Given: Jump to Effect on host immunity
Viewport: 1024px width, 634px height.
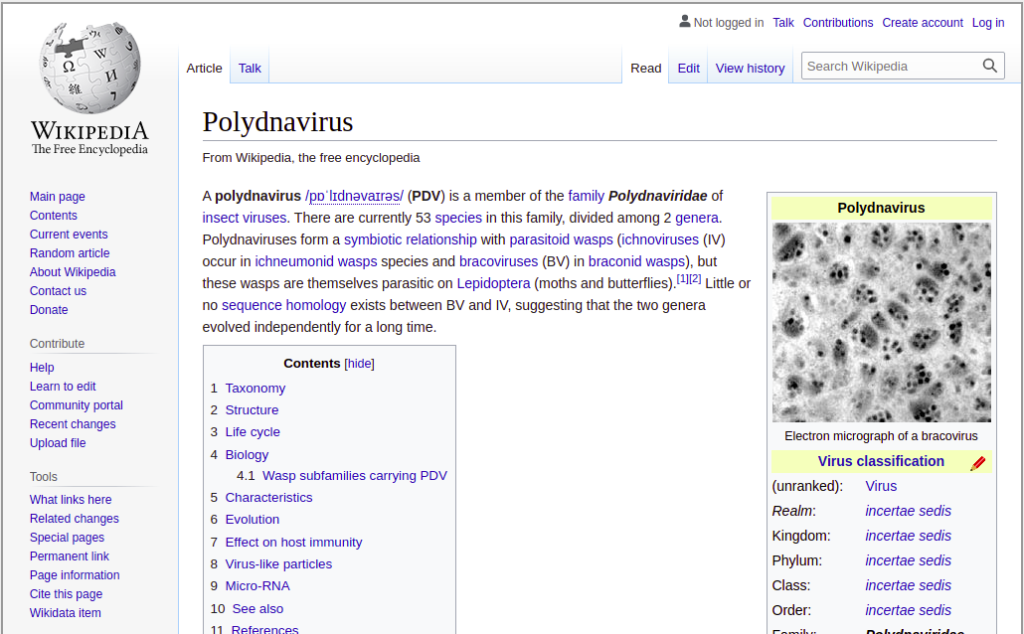Looking at the screenshot, I should [294, 543].
